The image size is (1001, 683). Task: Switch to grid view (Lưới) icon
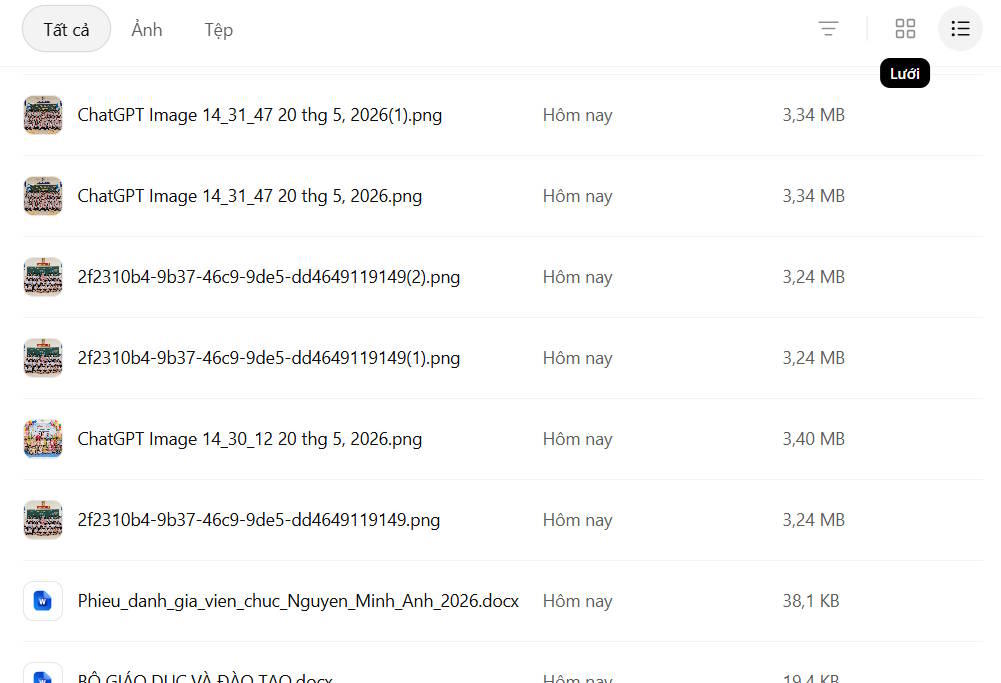coord(905,29)
